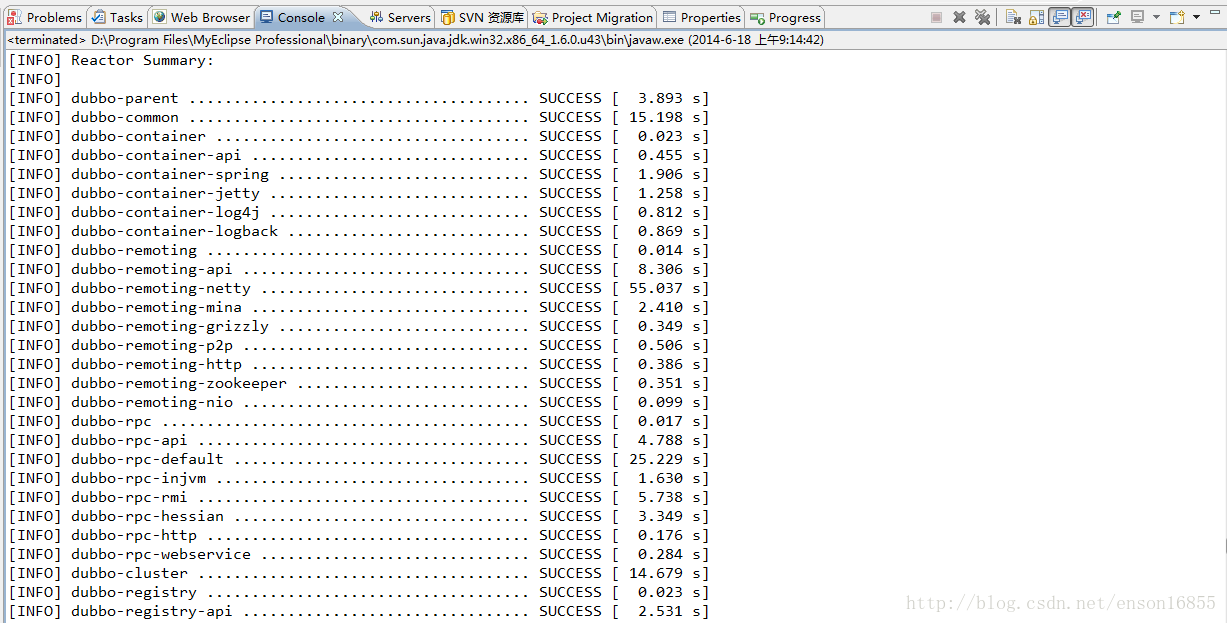Image resolution: width=1227 pixels, height=623 pixels.
Task: Click the Problems tab icon
Action: point(16,17)
